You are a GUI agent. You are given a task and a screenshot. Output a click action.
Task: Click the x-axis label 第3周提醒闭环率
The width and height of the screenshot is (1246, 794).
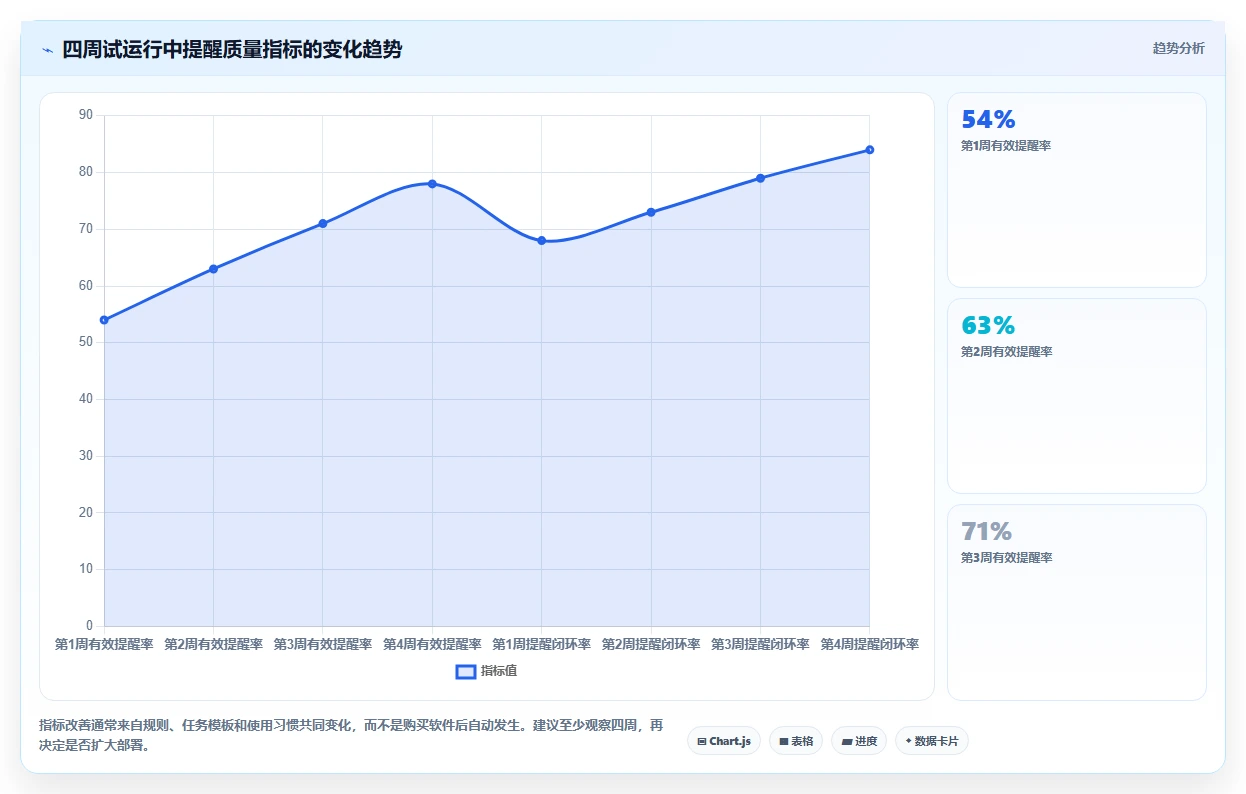point(760,645)
